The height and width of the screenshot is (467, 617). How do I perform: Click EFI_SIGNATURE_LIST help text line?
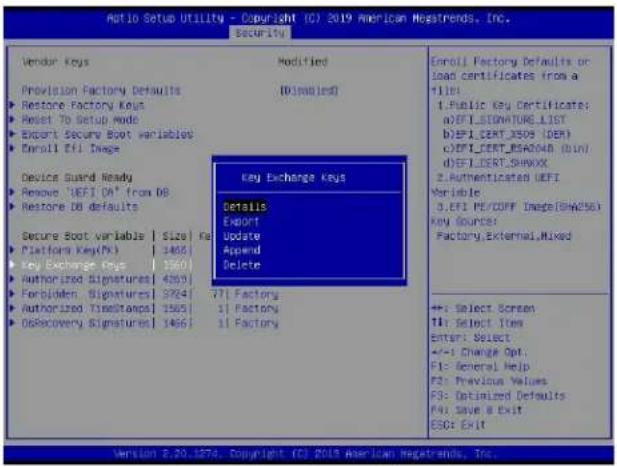(504, 120)
